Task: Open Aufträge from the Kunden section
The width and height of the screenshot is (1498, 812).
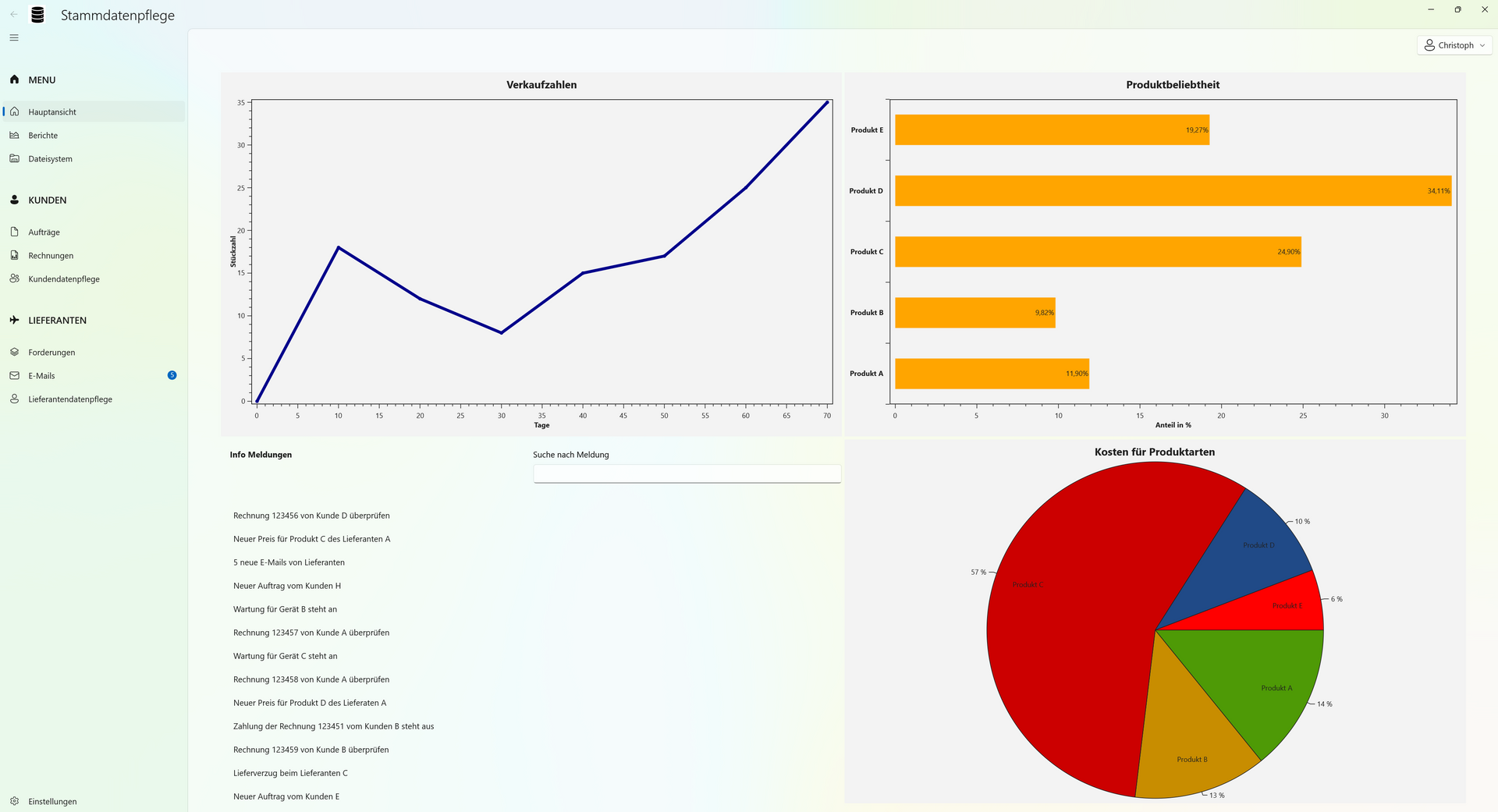Action: [44, 232]
